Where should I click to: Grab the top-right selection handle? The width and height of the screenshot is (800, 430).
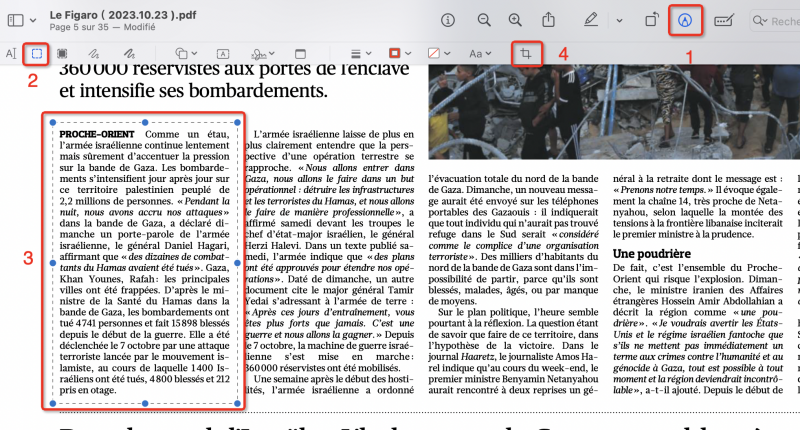tap(237, 122)
